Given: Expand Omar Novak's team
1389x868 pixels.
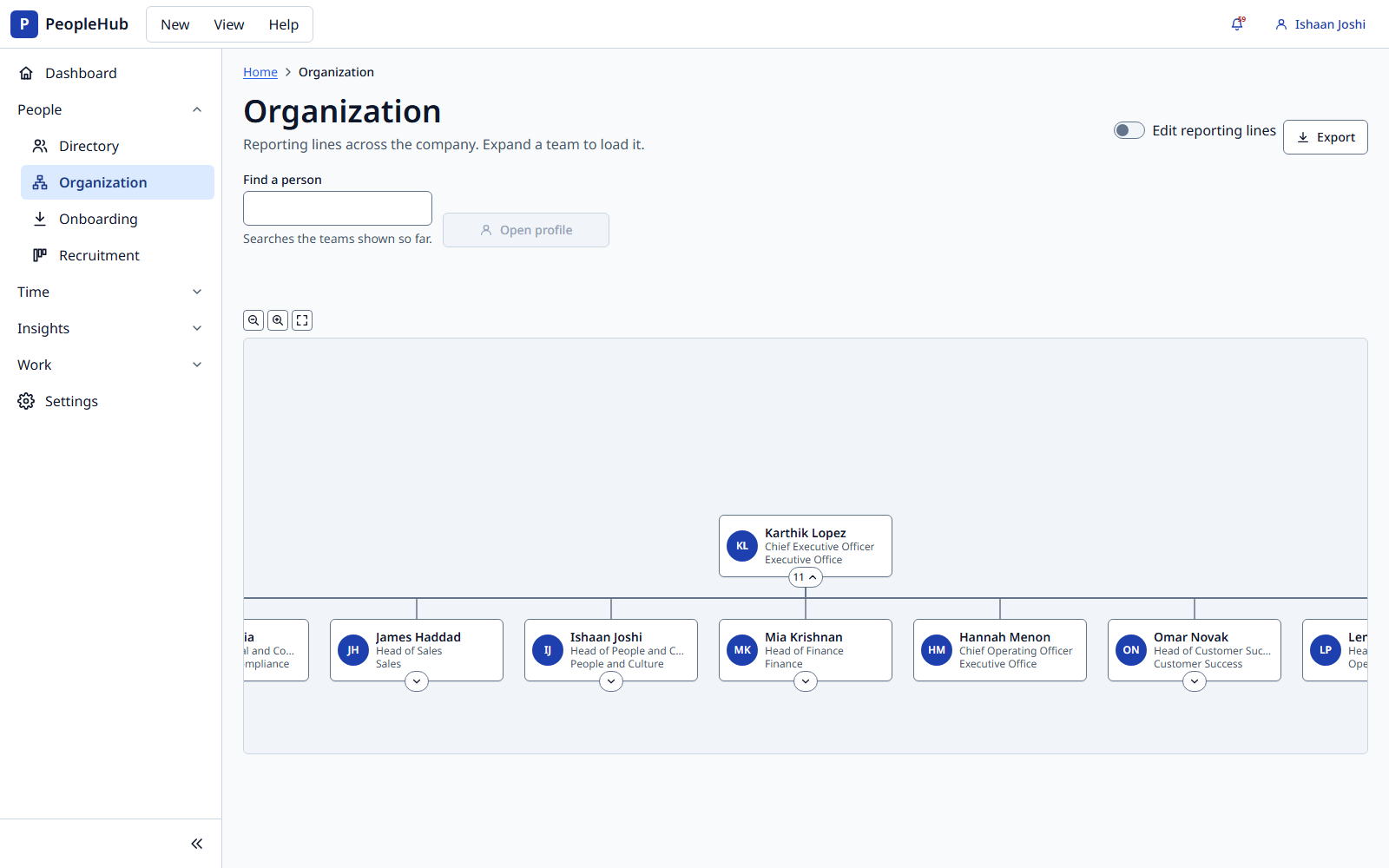Looking at the screenshot, I should [1195, 681].
